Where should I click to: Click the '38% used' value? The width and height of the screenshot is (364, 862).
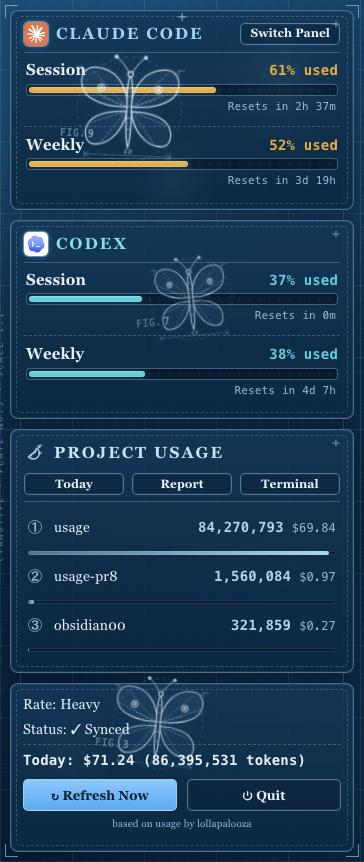pyautogui.click(x=304, y=354)
